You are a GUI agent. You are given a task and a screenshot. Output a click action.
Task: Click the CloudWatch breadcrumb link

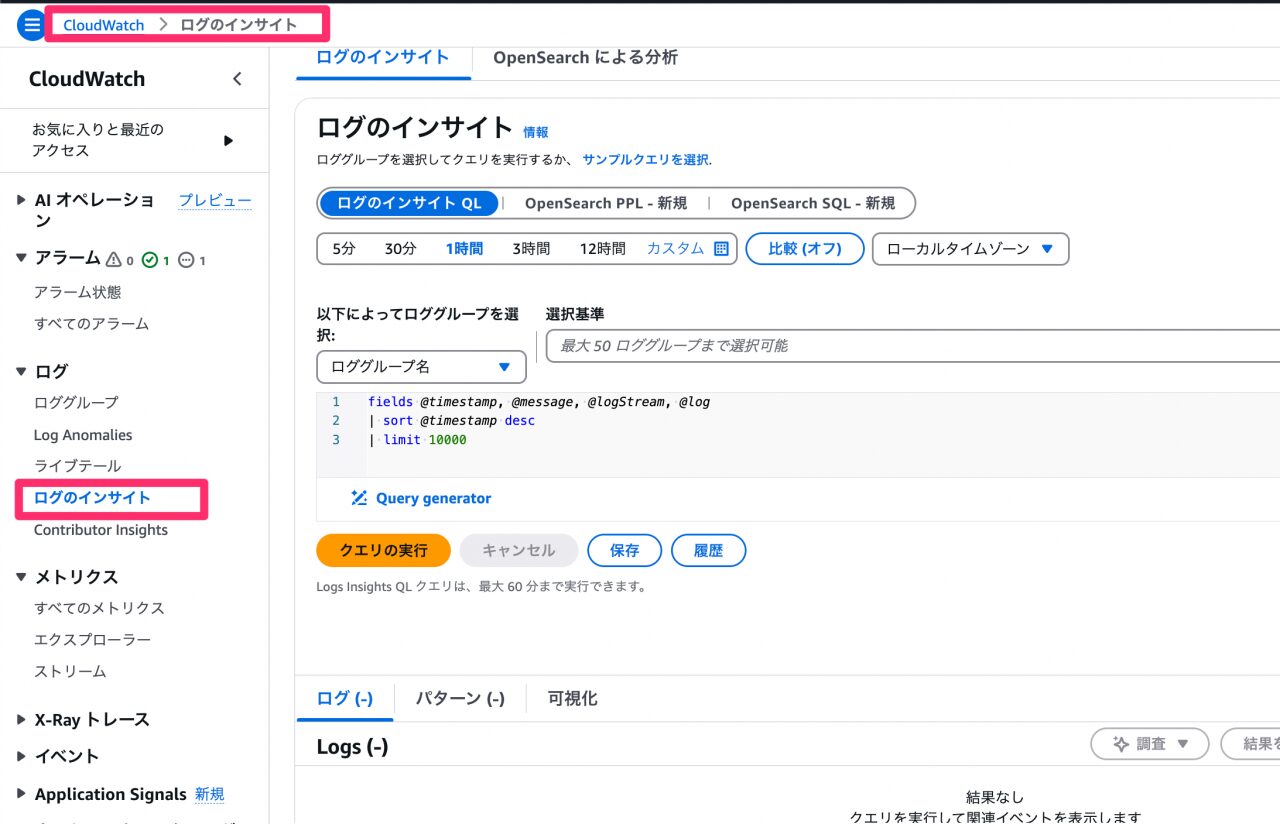[x=104, y=25]
